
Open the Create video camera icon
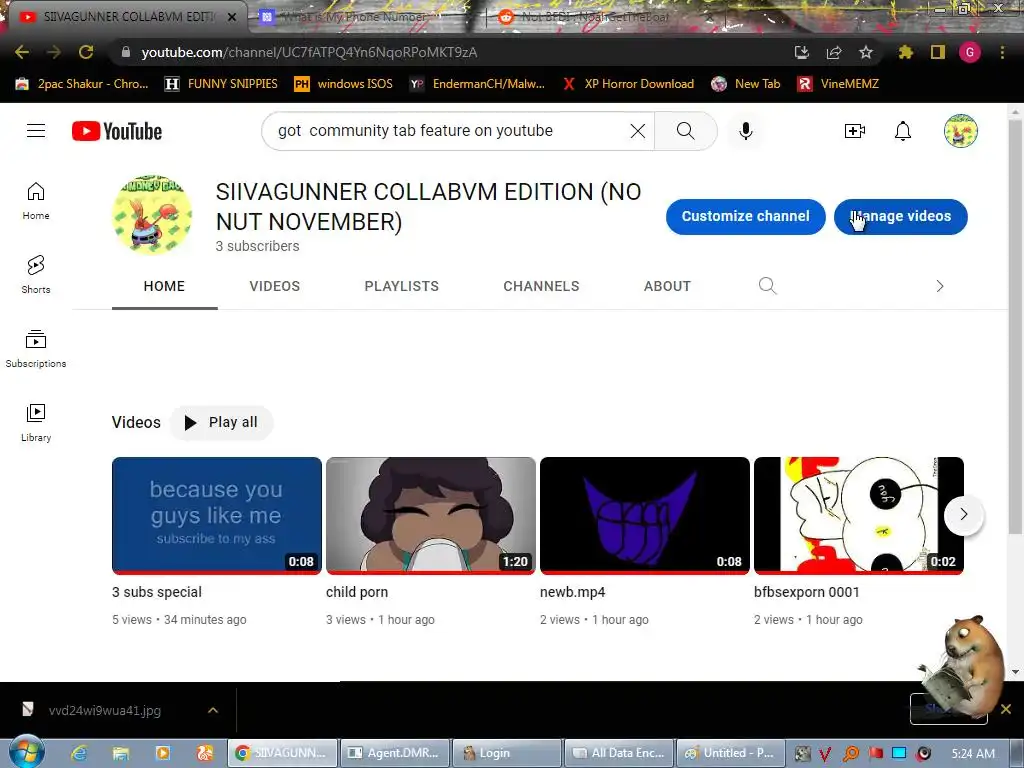click(x=854, y=131)
